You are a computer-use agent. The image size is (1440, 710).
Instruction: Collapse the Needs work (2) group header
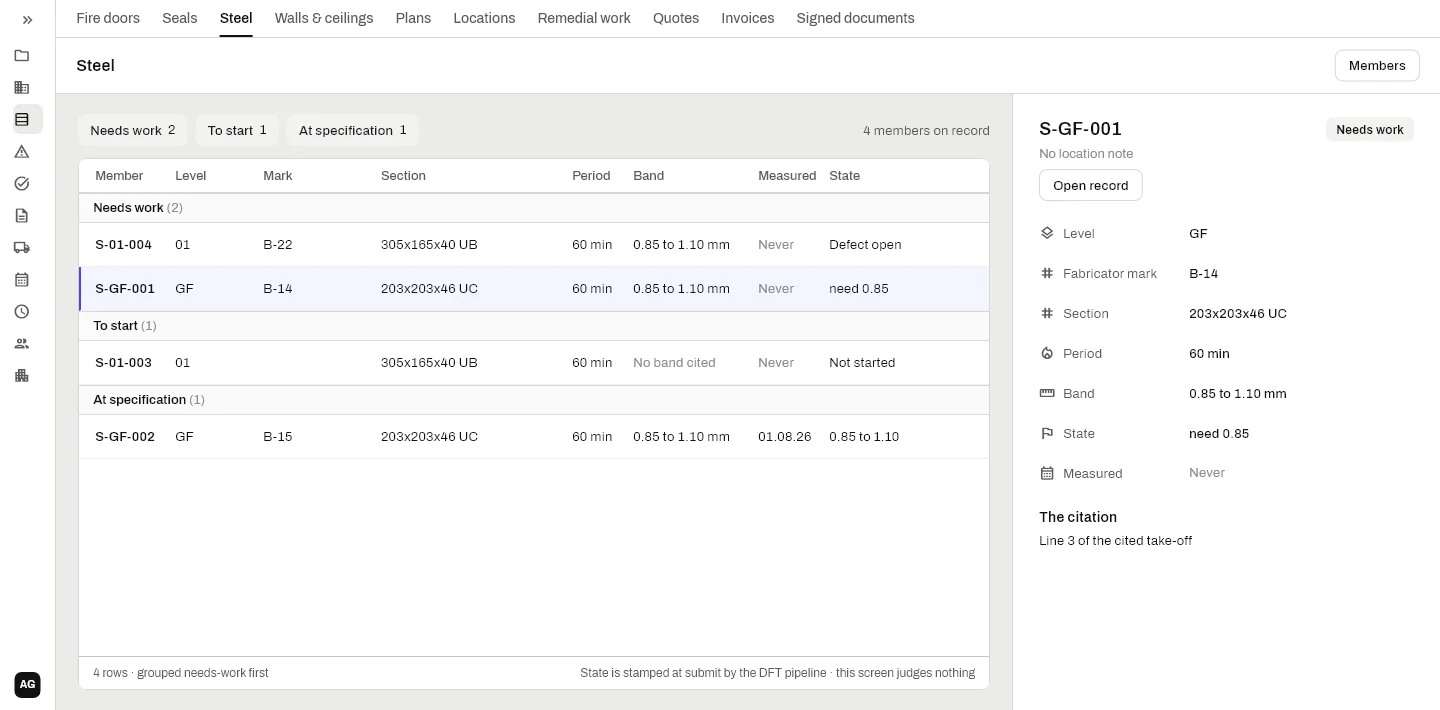point(534,208)
